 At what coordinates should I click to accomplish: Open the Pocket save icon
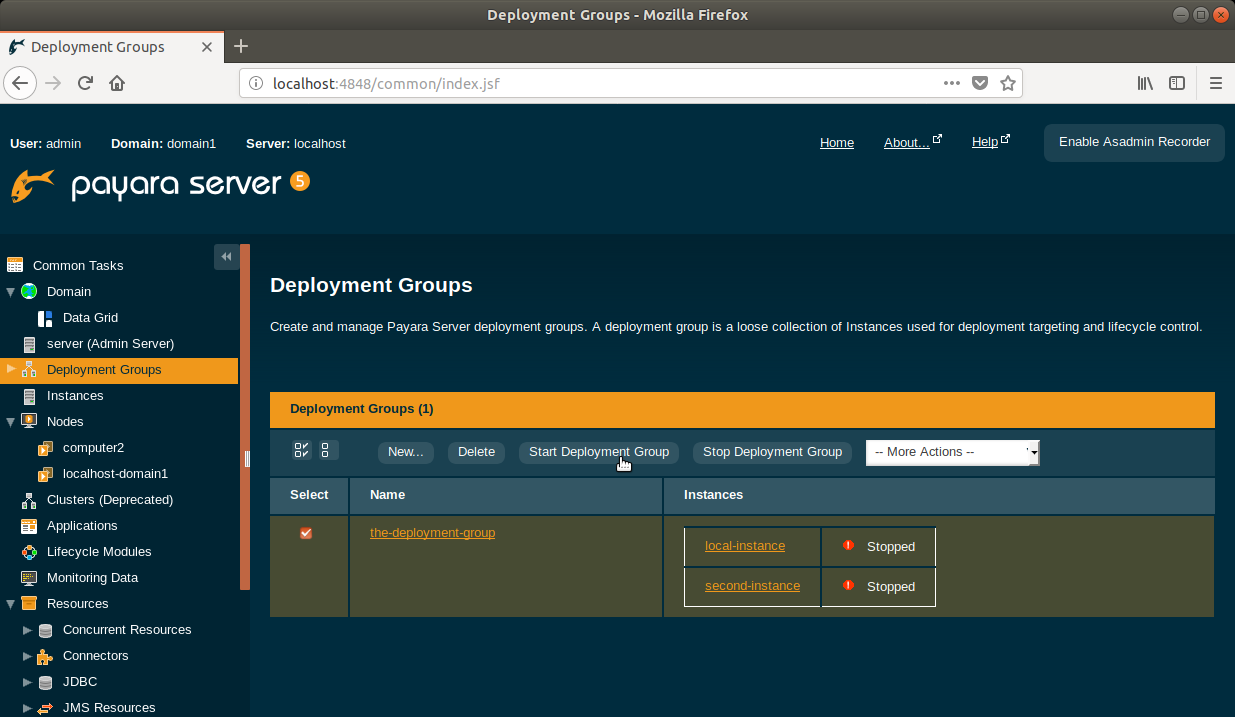tap(981, 83)
